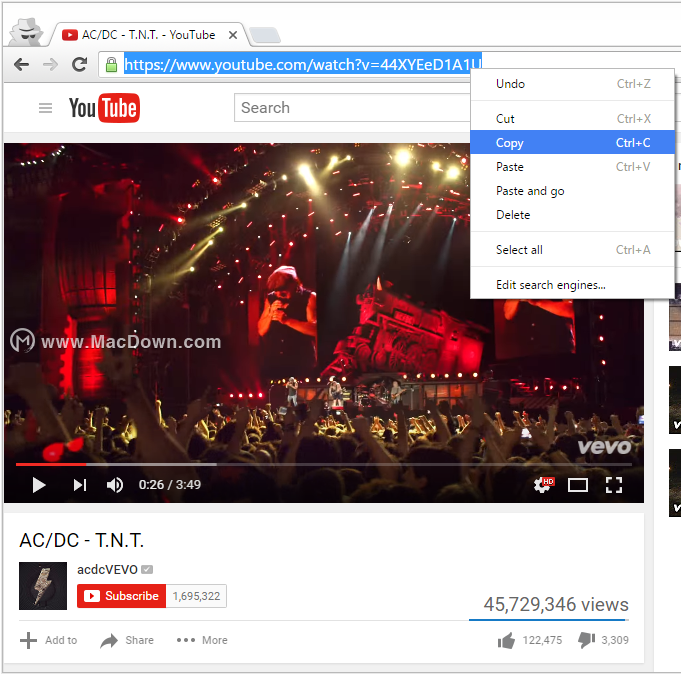Click Add to below the video
681x683 pixels.
(48, 640)
